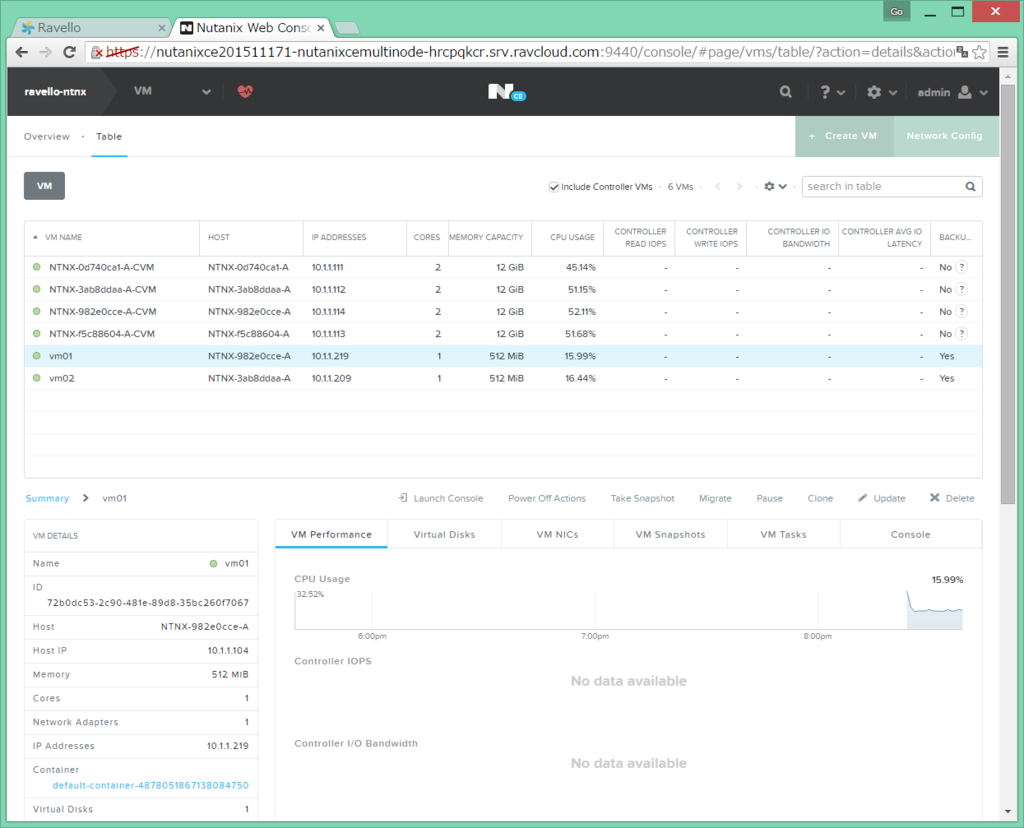
Task: Expand the settings gear chevron
Action: point(893,93)
